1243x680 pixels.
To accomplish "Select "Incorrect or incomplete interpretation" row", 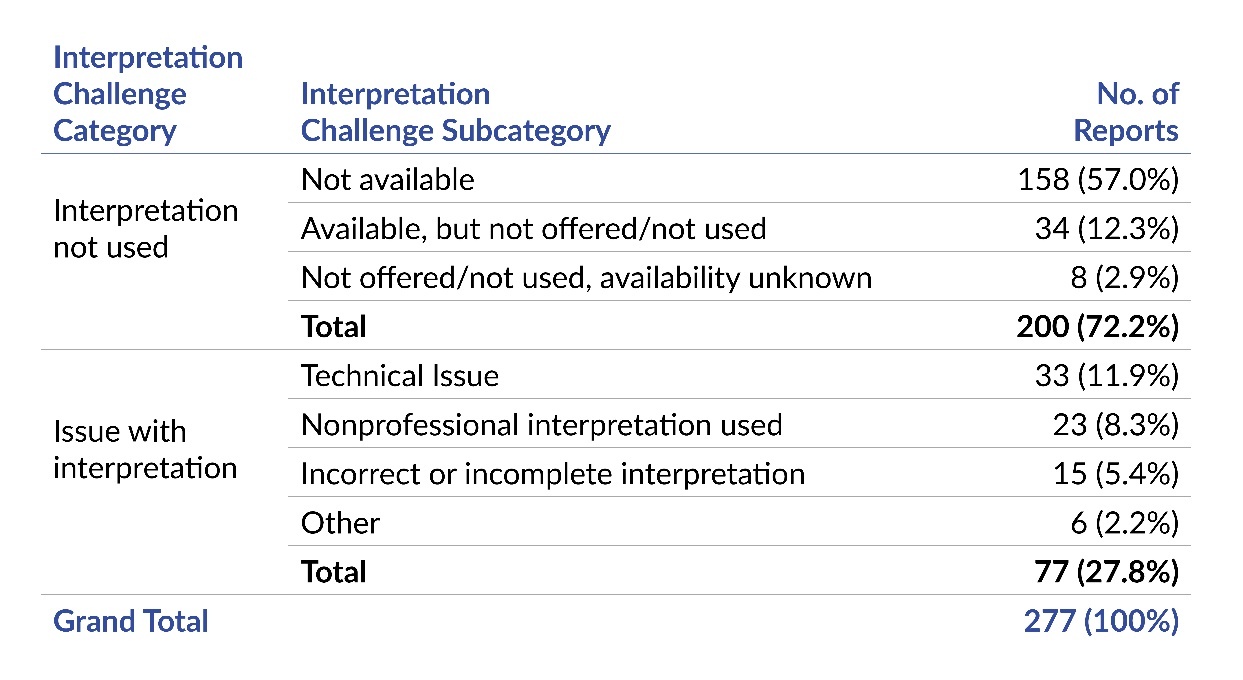I will click(552, 473).
